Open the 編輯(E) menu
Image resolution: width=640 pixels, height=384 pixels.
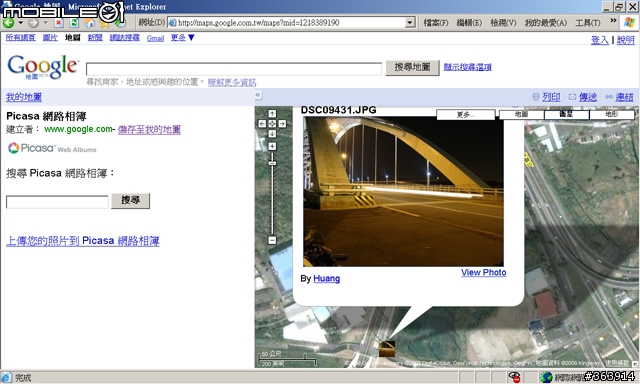click(x=469, y=23)
